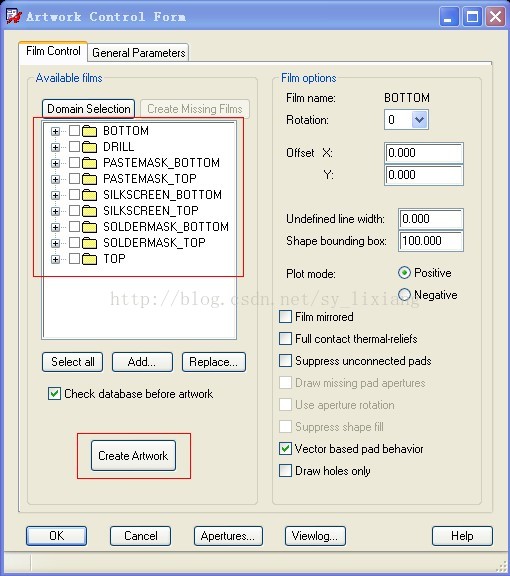This screenshot has width=510, height=576.
Task: Check the DRILL film checkbox
Action: [x=75, y=147]
